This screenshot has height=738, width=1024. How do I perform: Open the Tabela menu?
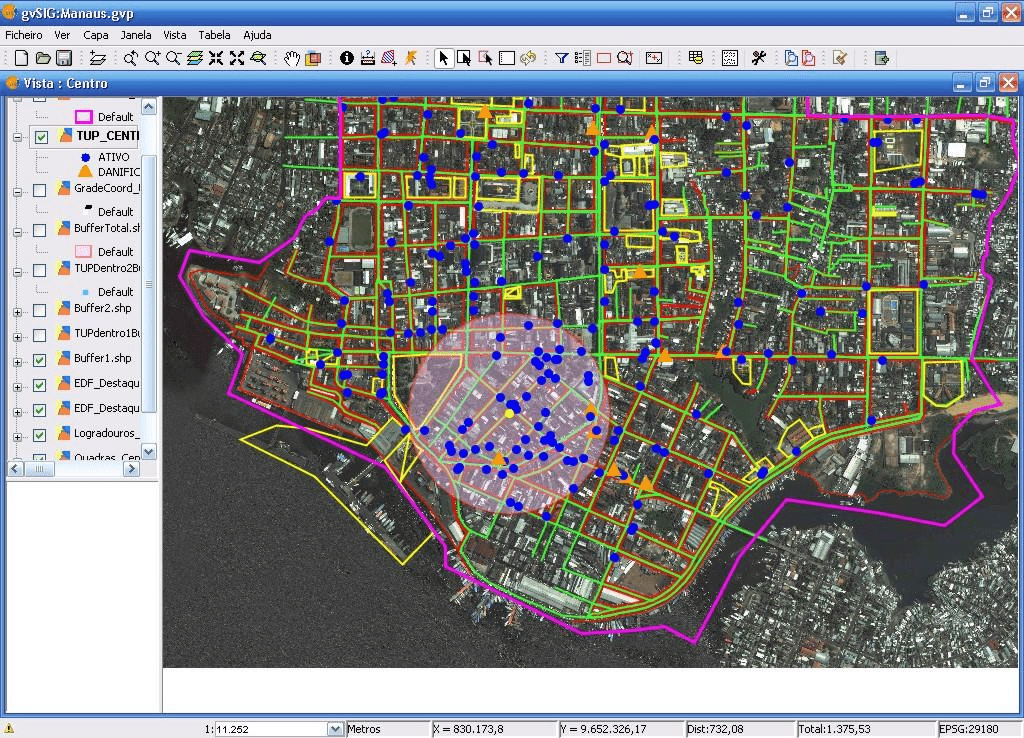tap(214, 35)
